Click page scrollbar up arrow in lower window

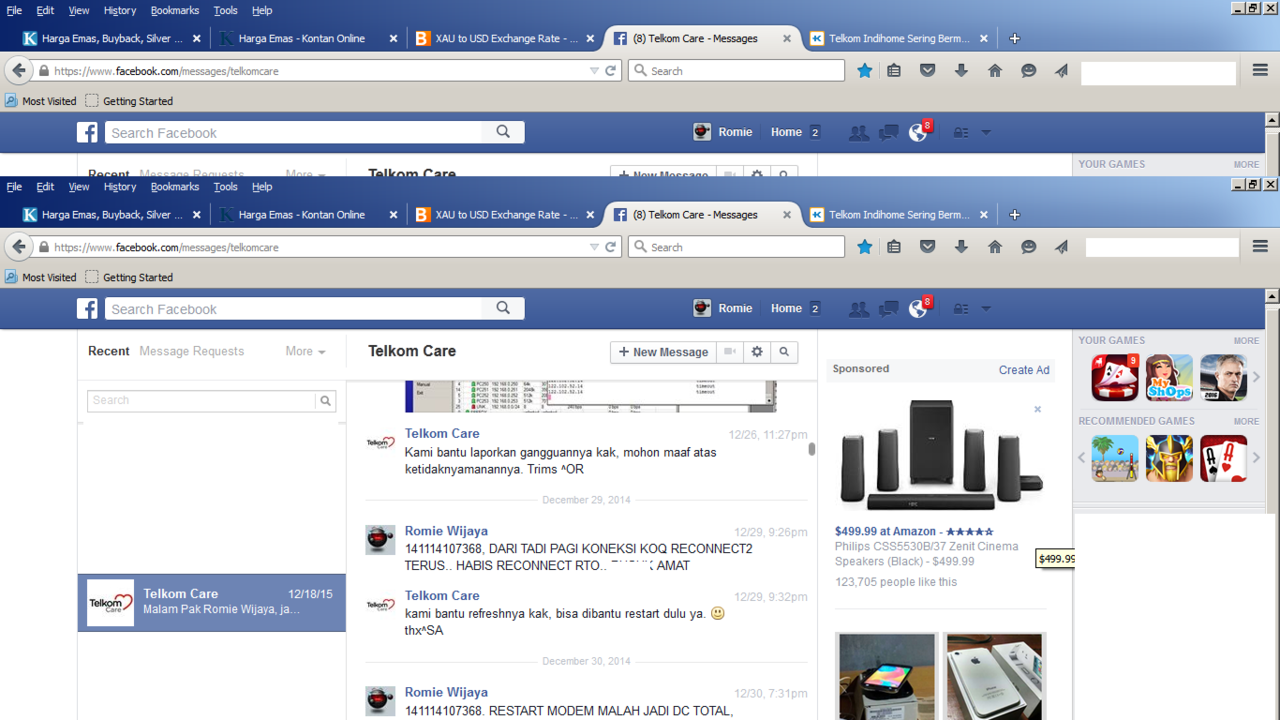click(x=1272, y=297)
